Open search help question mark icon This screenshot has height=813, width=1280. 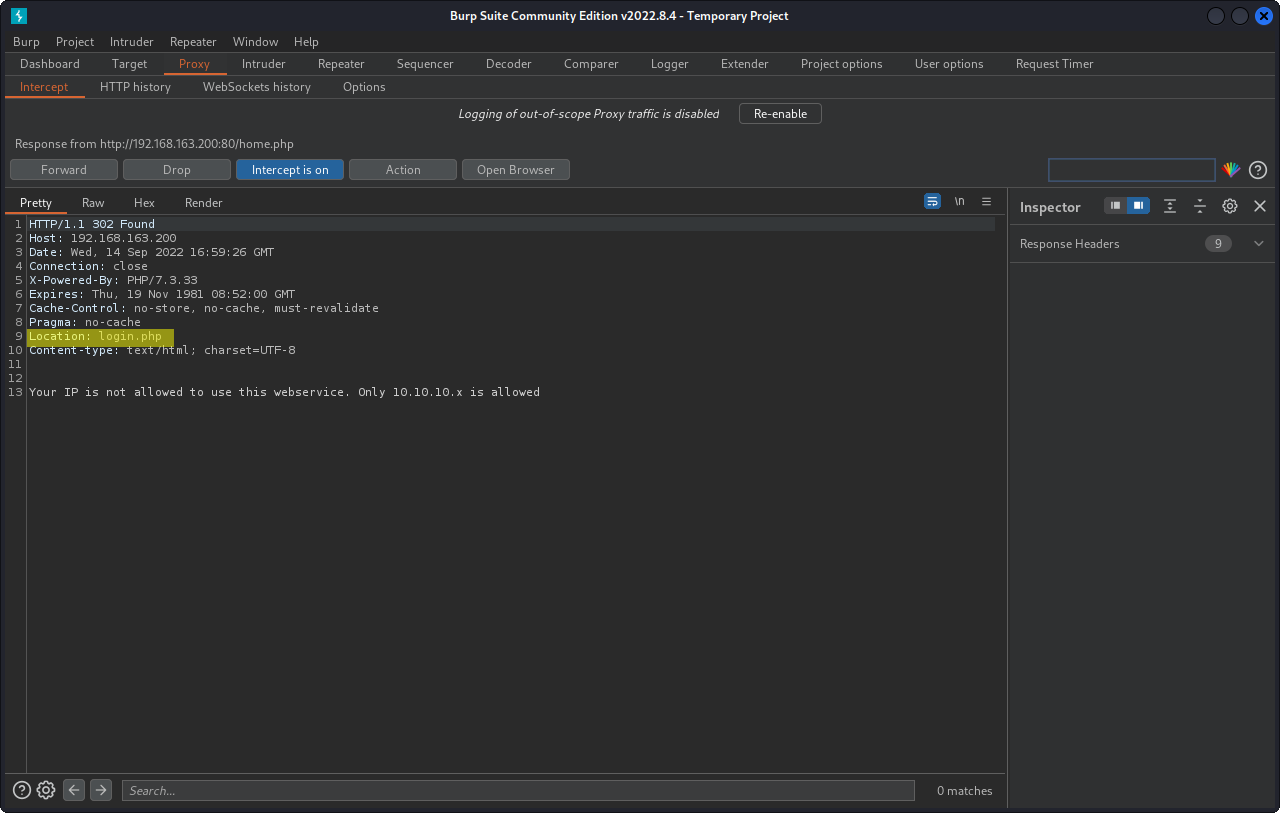tap(22, 790)
